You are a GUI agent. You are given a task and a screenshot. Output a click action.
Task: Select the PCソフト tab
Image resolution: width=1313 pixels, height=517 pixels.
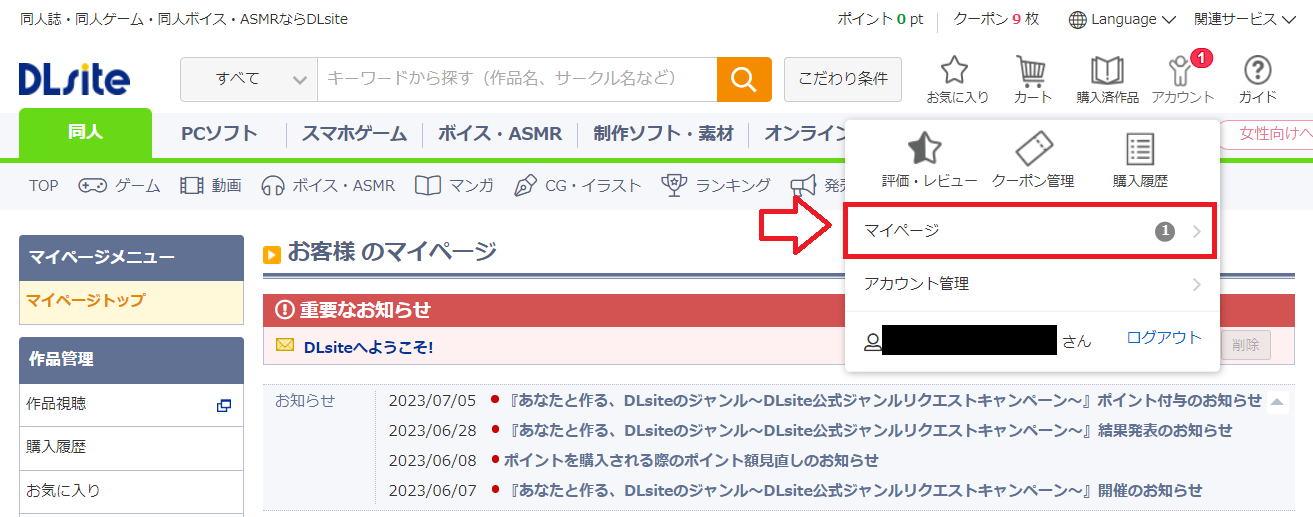219,134
